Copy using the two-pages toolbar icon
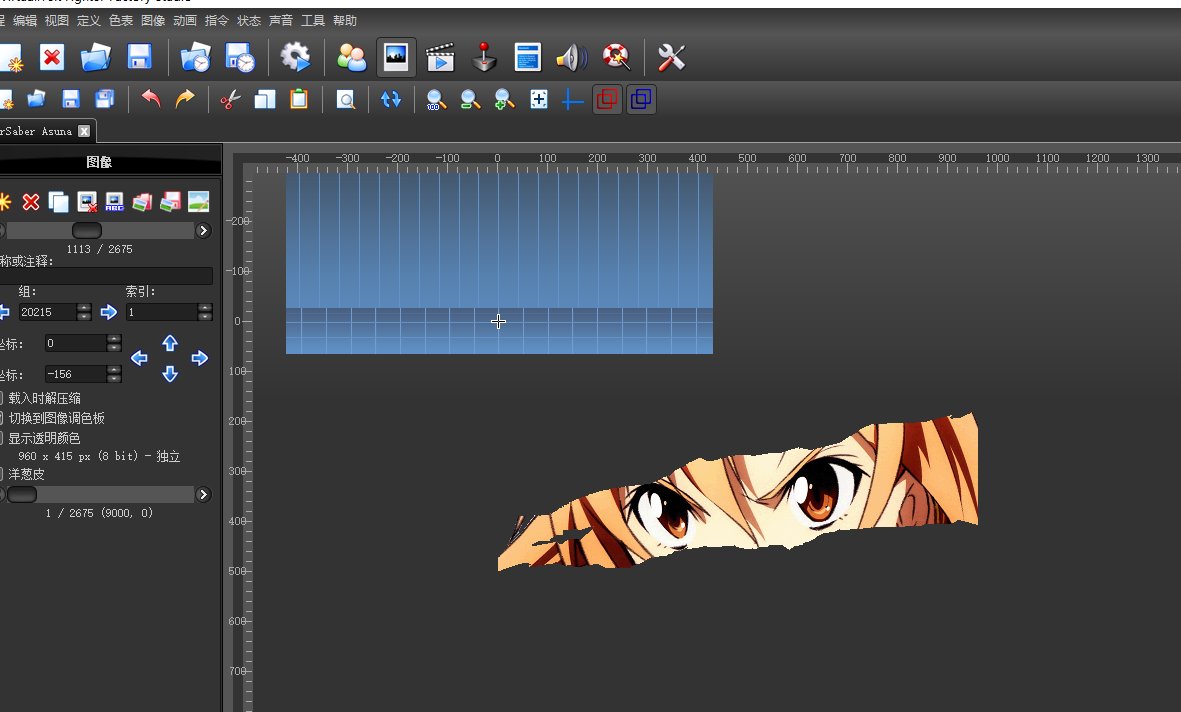Screen dimensions: 1181x712 [x=265, y=99]
